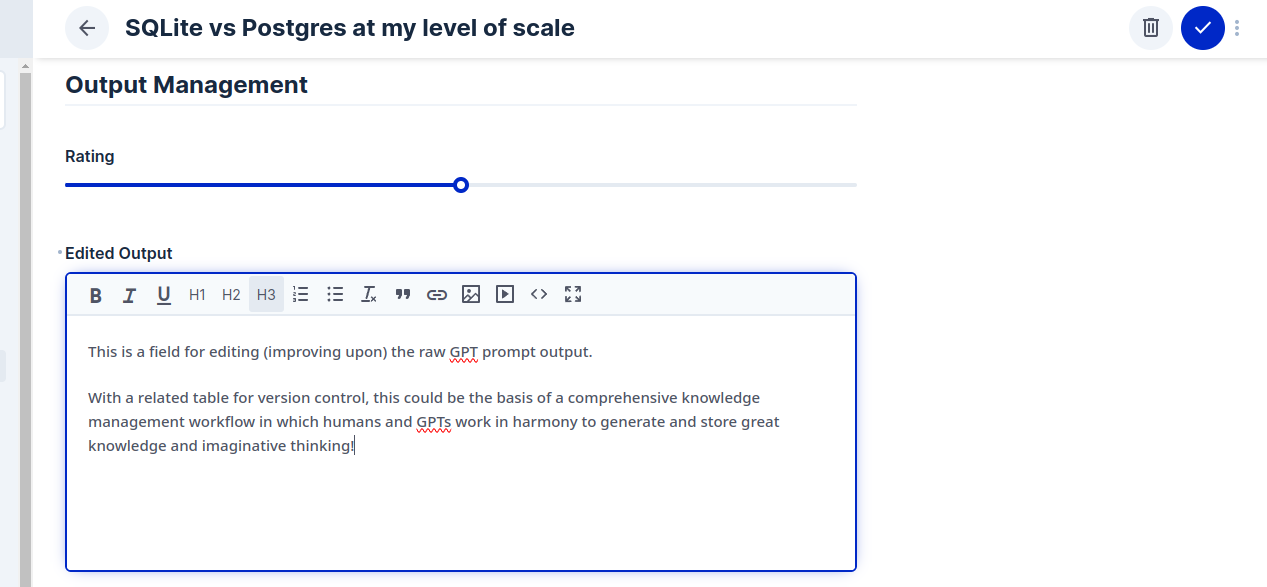Expand the editor to fullscreen

[573, 295]
